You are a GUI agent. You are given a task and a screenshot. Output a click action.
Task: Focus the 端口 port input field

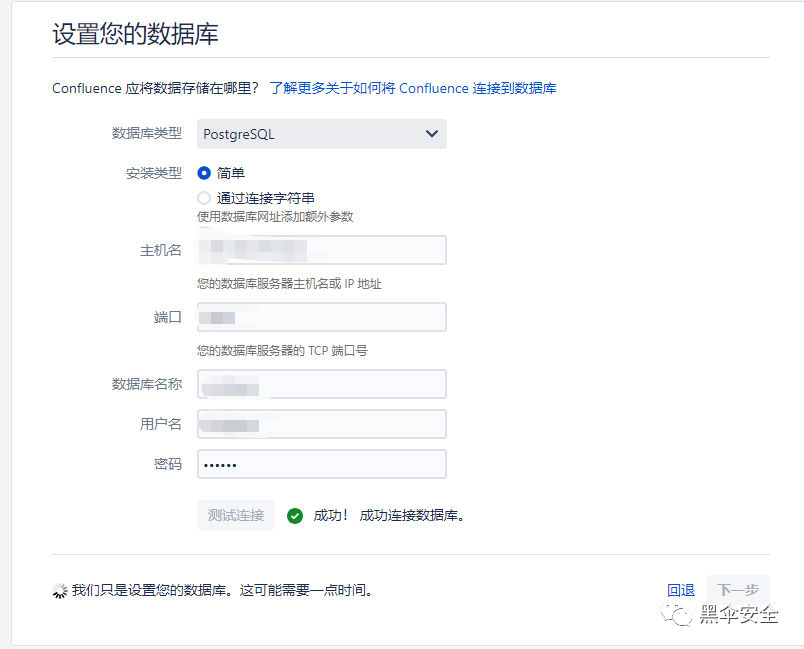[x=321, y=317]
